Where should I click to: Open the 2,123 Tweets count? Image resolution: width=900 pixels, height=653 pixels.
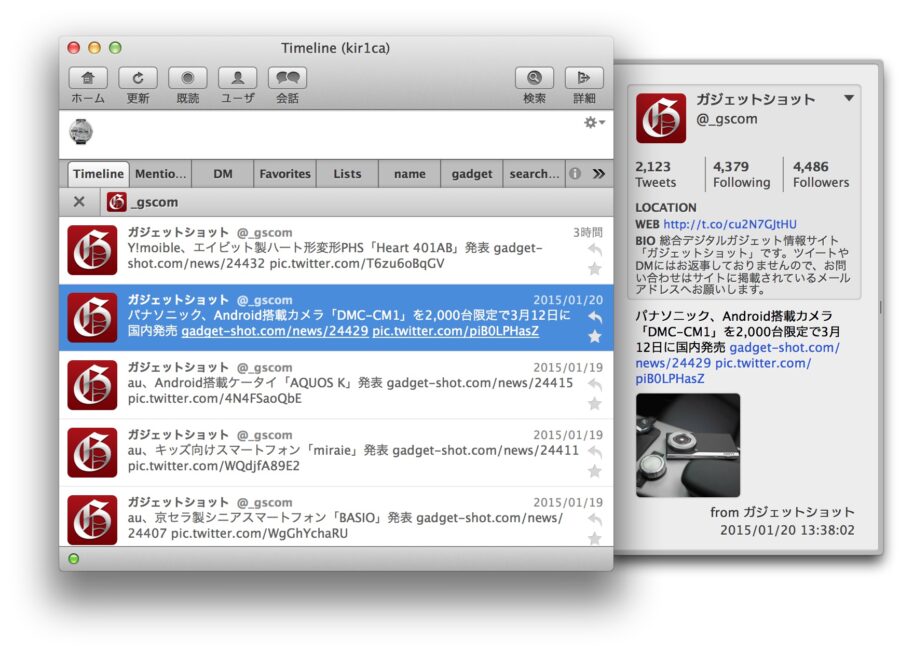point(655,174)
